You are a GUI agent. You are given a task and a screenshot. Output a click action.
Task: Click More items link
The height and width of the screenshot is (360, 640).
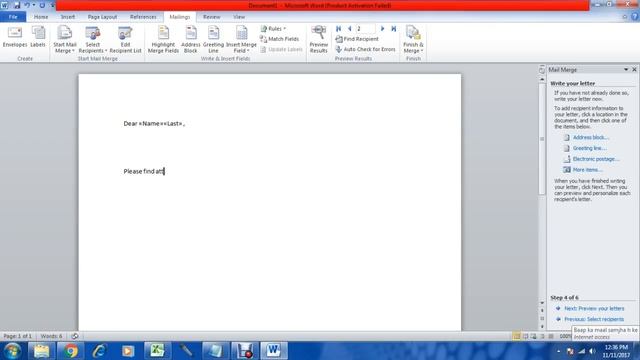587,170
